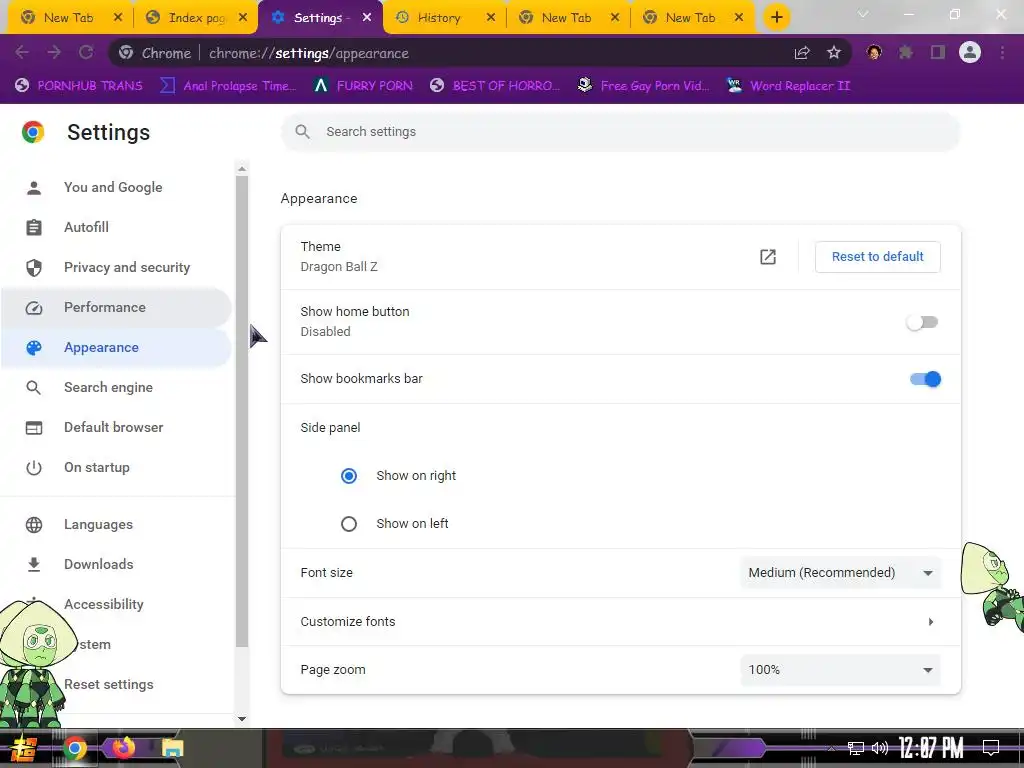The width and height of the screenshot is (1024, 768).
Task: Open Performance settings section
Action: coord(116,308)
